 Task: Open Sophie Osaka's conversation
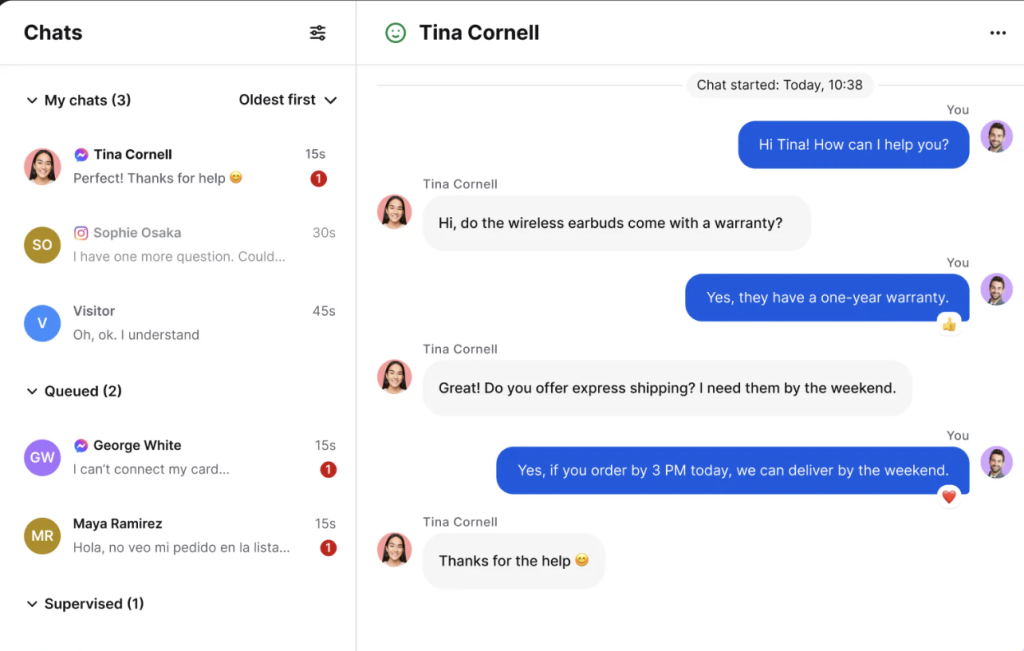click(178, 243)
